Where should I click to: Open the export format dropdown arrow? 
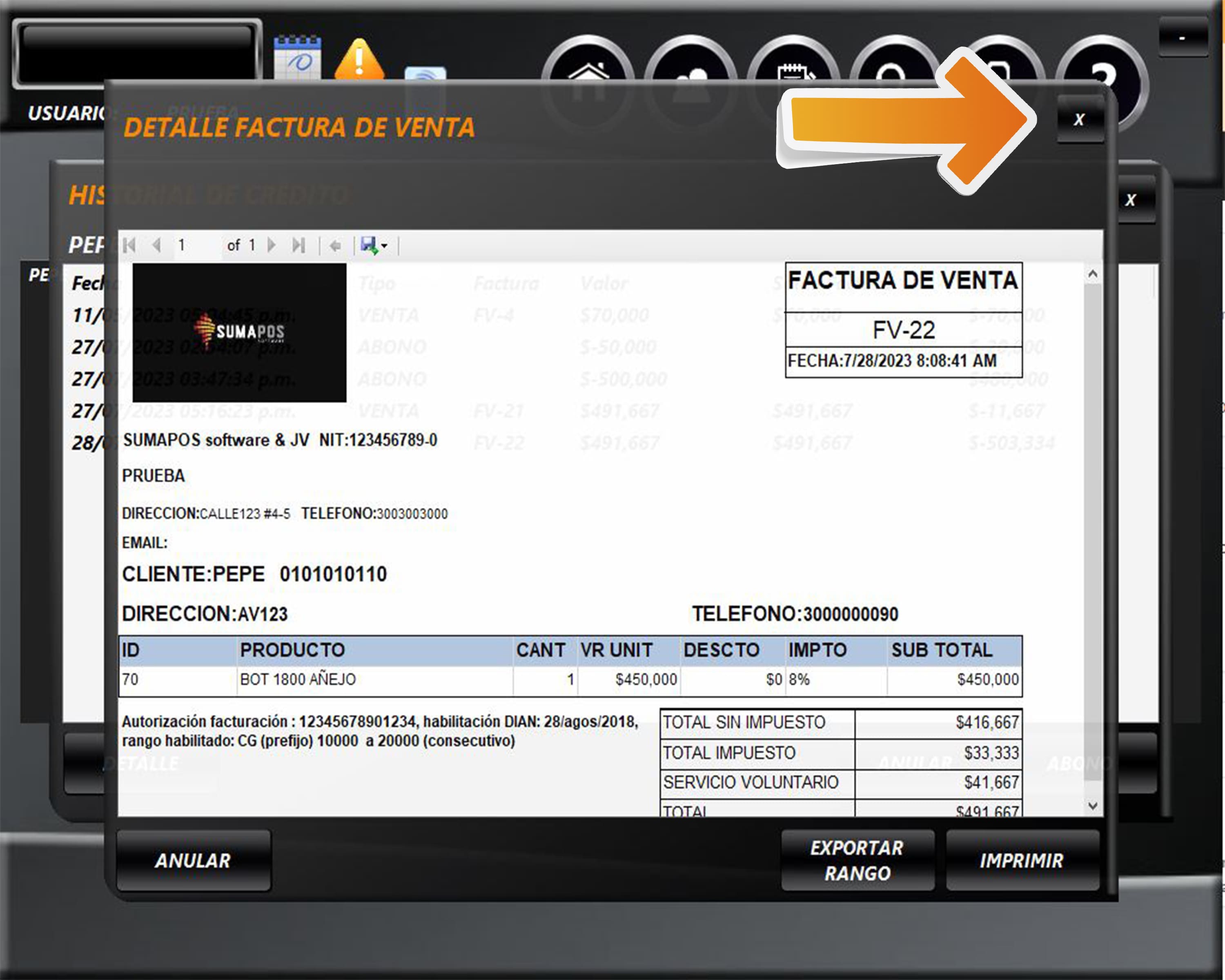point(385,246)
